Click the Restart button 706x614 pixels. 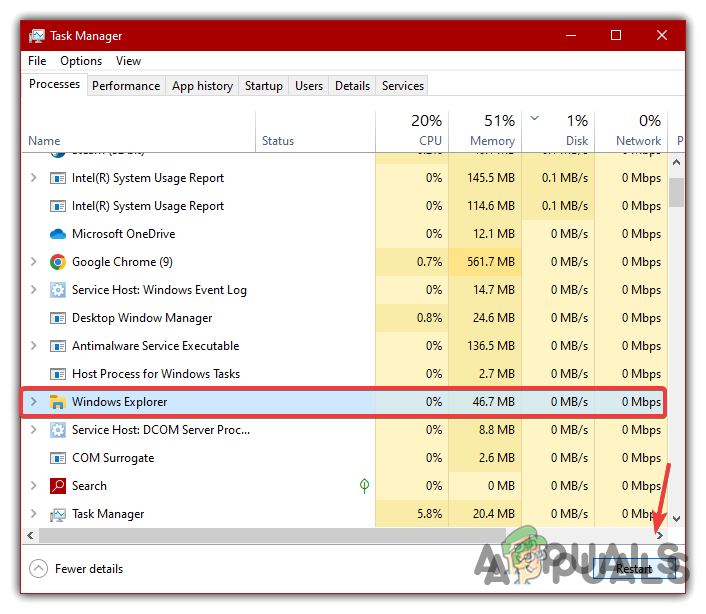[x=634, y=569]
